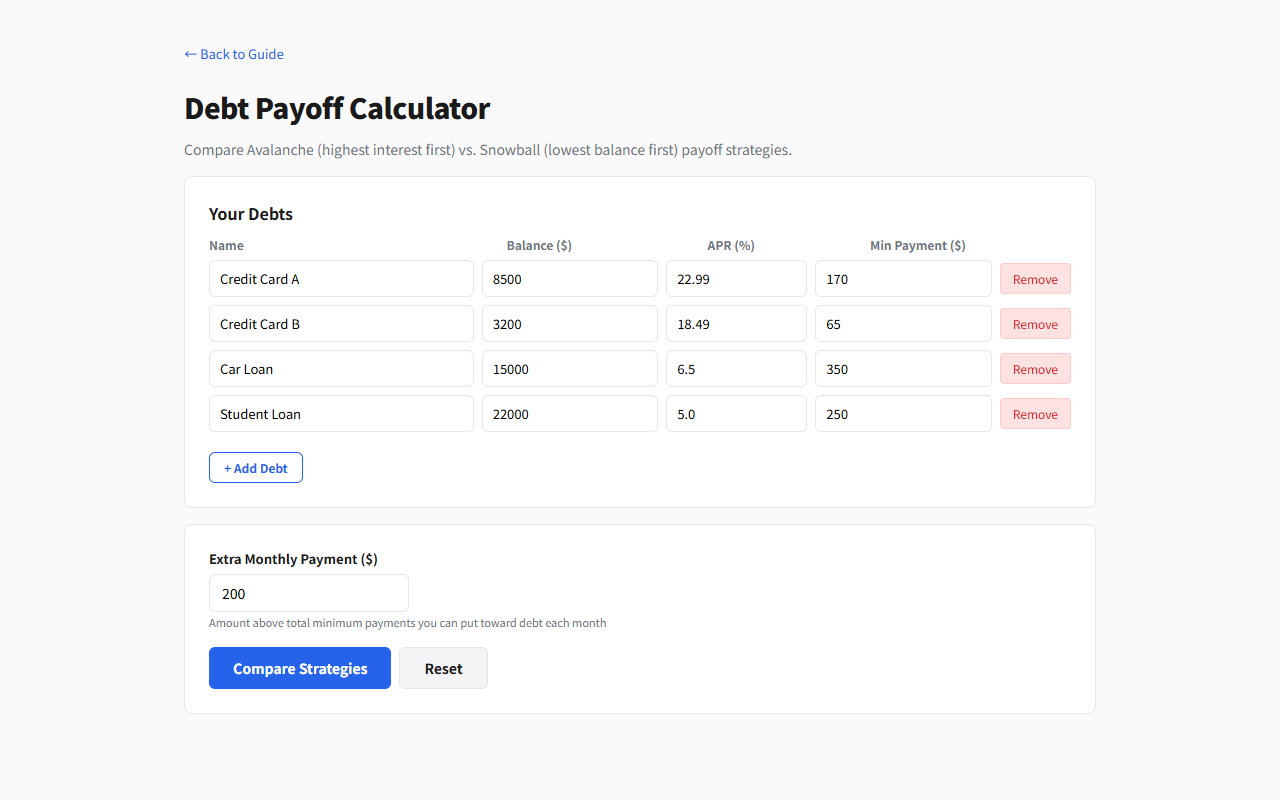
Task: Select the Credit Card A balance field
Action: 569,279
